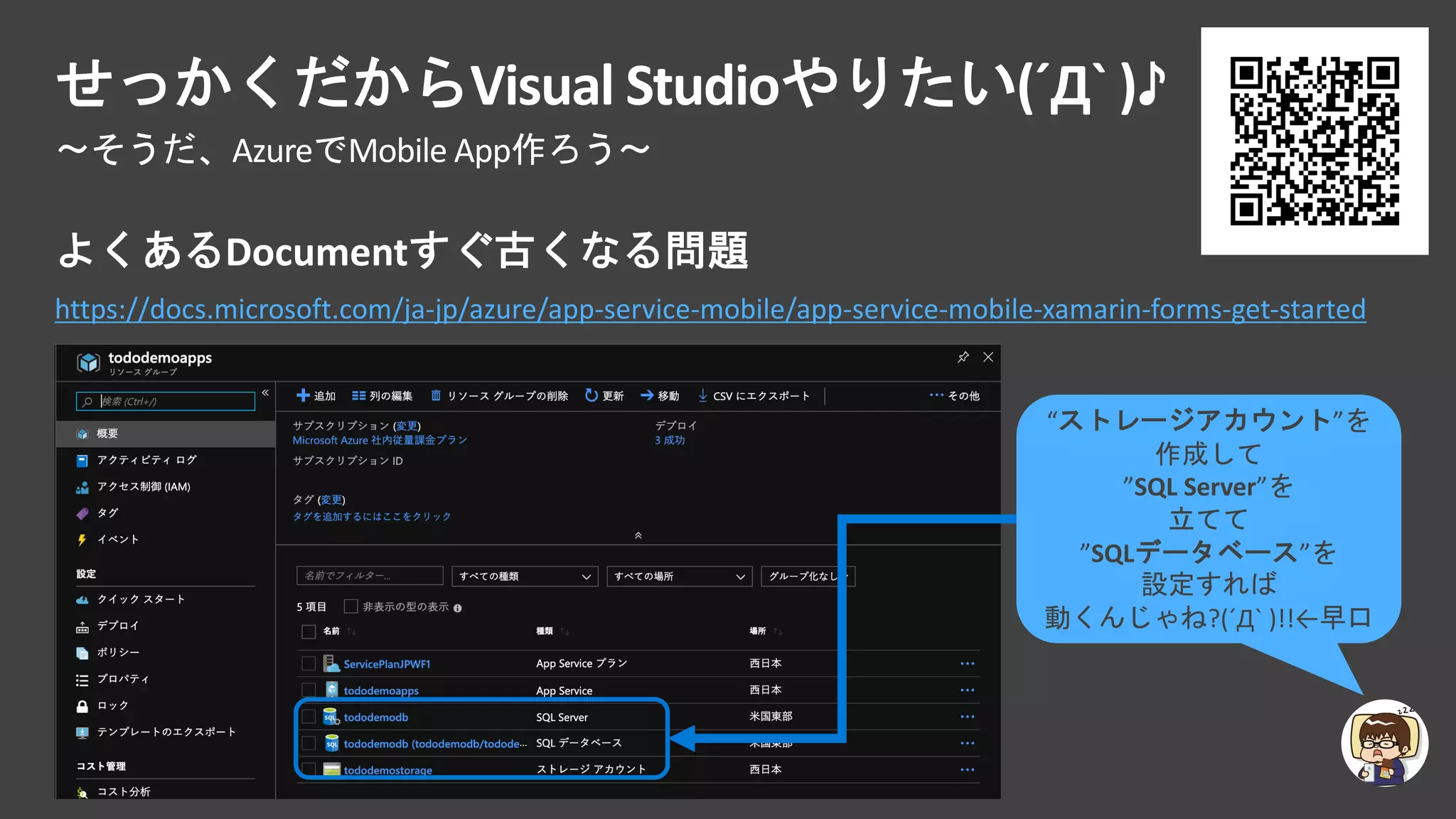Click the 名前でフィルター filter field

point(370,576)
